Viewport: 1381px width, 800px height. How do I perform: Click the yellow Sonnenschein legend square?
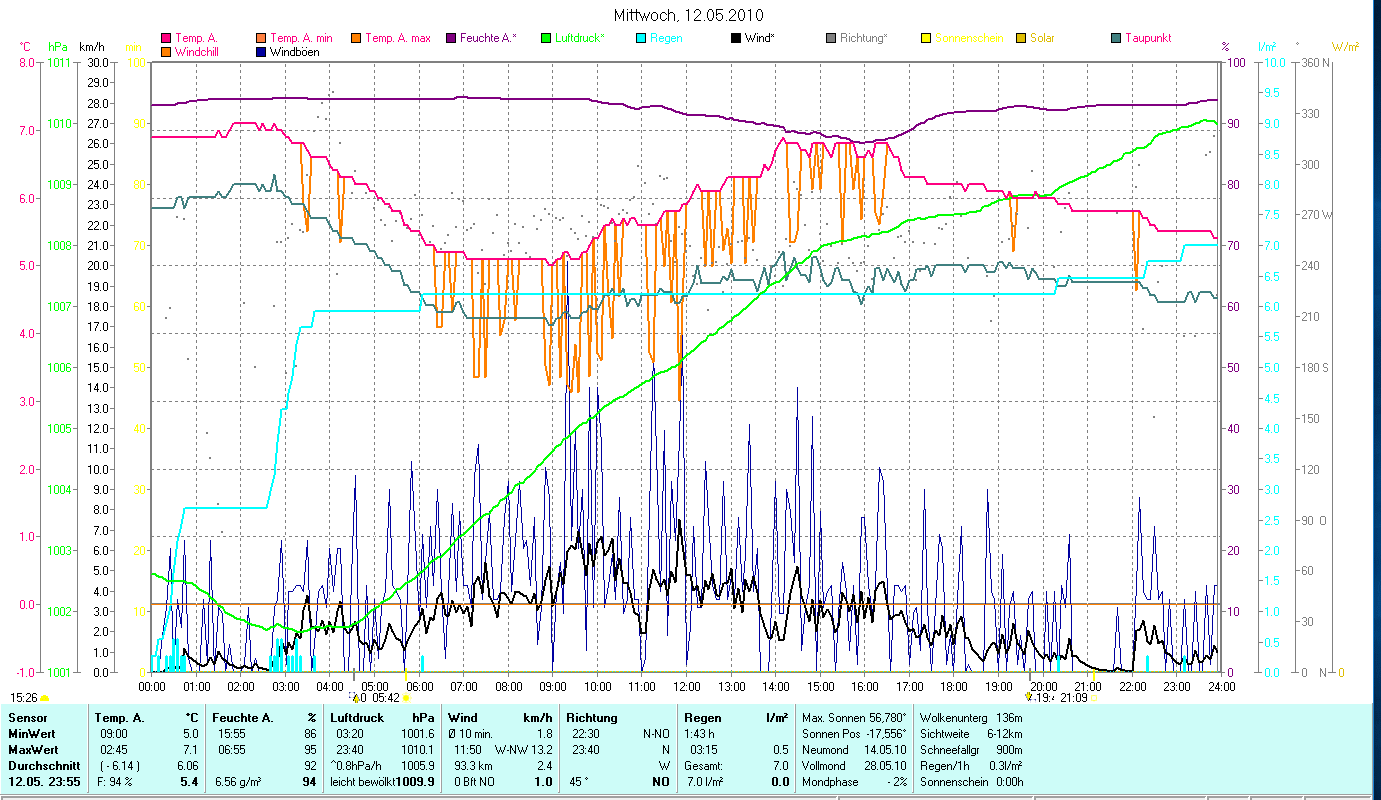[925, 38]
